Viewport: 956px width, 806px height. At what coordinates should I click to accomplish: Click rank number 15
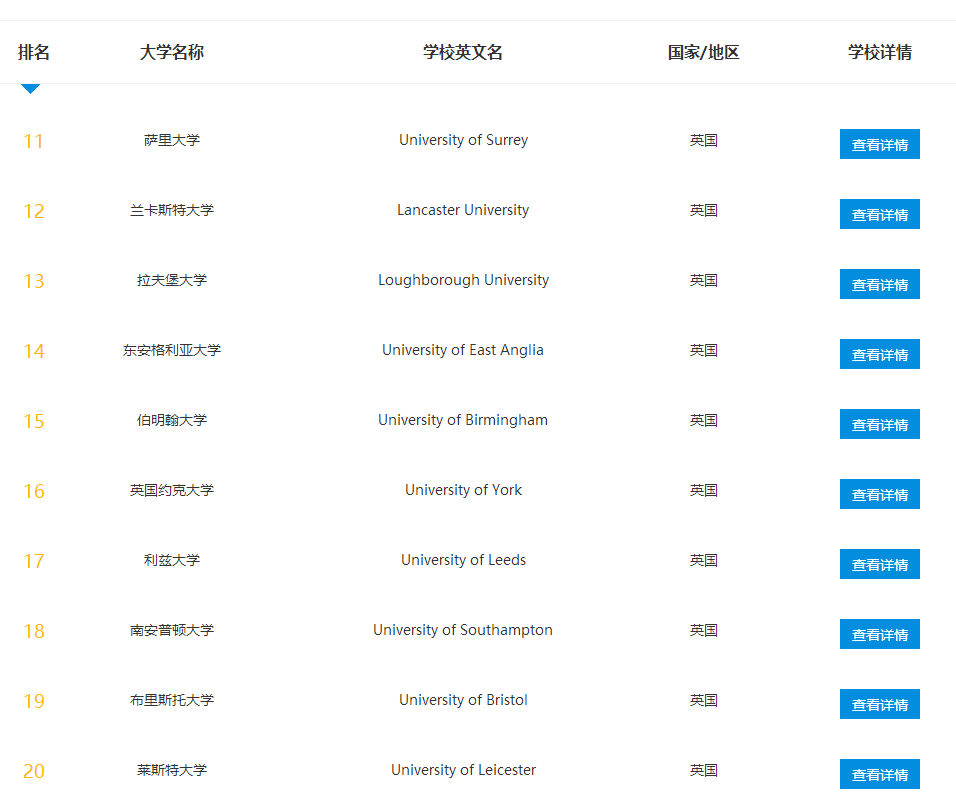tap(34, 421)
